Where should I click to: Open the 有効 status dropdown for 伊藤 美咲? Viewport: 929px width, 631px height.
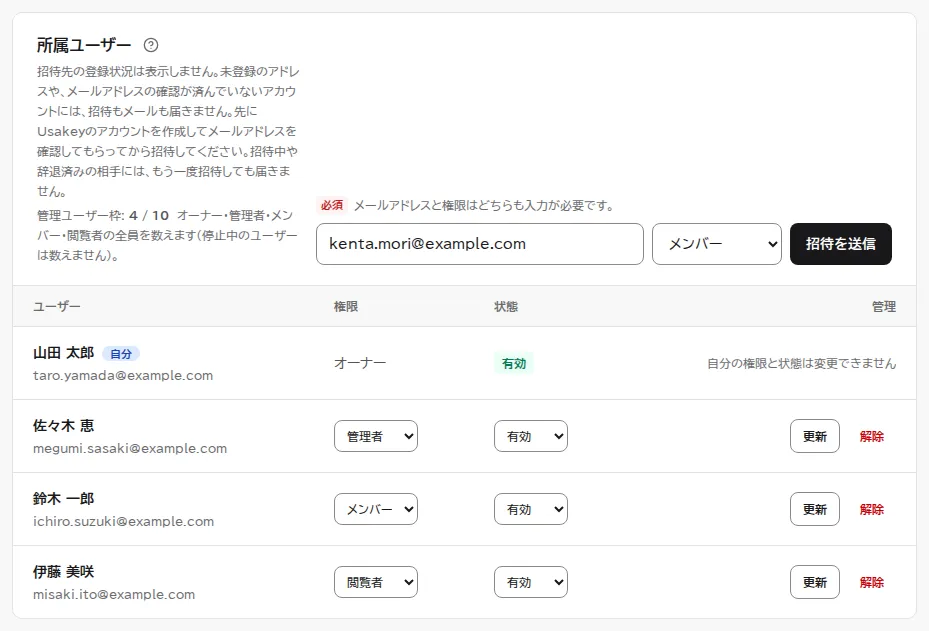click(531, 582)
